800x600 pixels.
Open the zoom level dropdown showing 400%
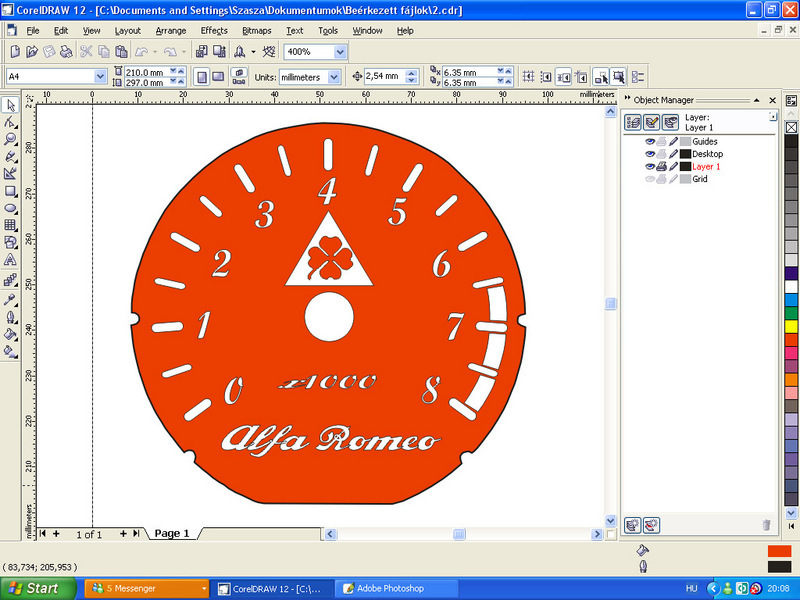(340, 52)
